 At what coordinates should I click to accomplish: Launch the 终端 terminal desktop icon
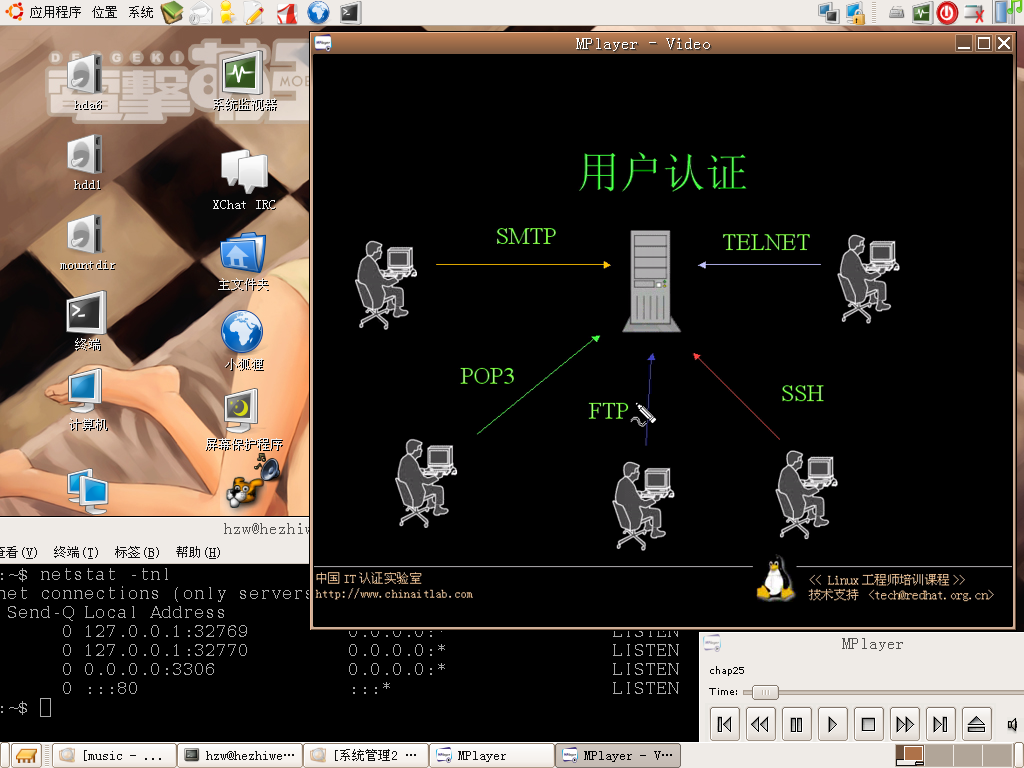tap(87, 321)
